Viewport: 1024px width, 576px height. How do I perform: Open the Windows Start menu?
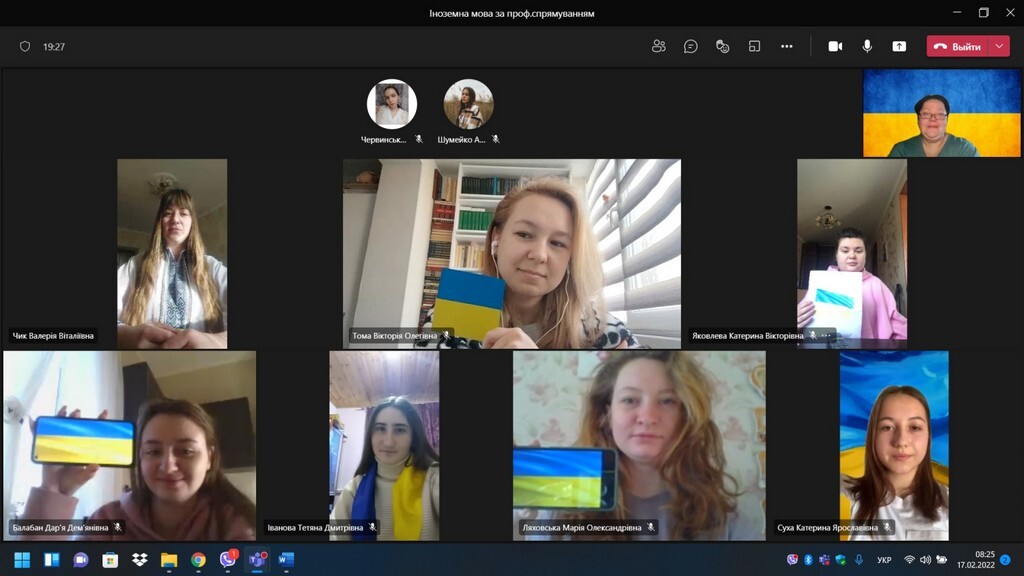pos(22,559)
